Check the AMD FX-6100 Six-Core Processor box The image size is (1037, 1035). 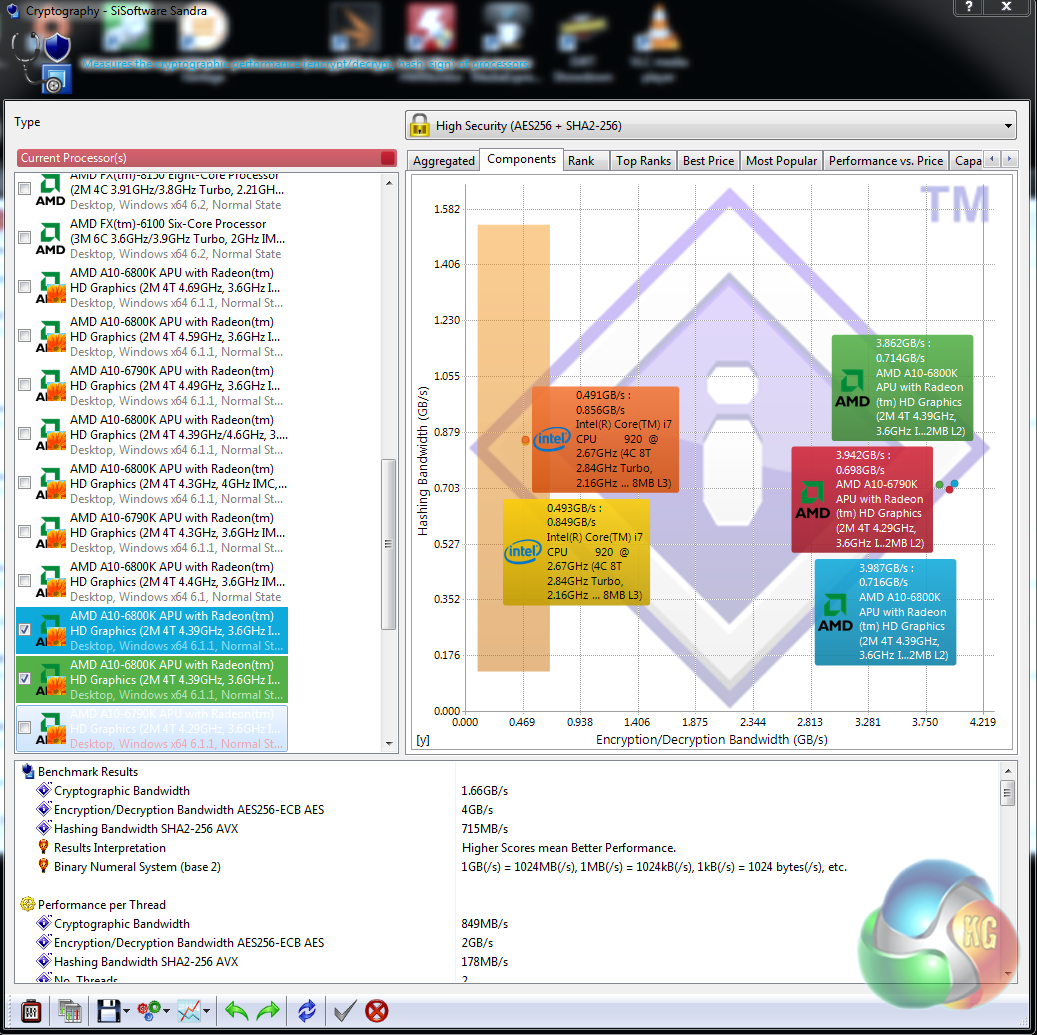25,238
